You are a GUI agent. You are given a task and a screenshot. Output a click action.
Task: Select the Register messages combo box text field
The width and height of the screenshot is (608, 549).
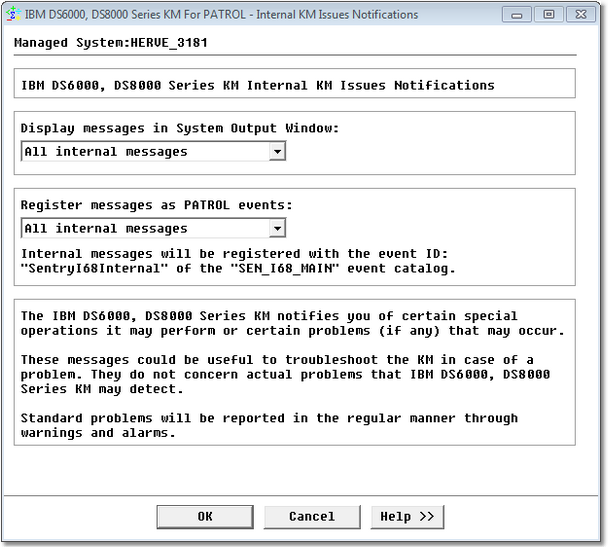144,229
